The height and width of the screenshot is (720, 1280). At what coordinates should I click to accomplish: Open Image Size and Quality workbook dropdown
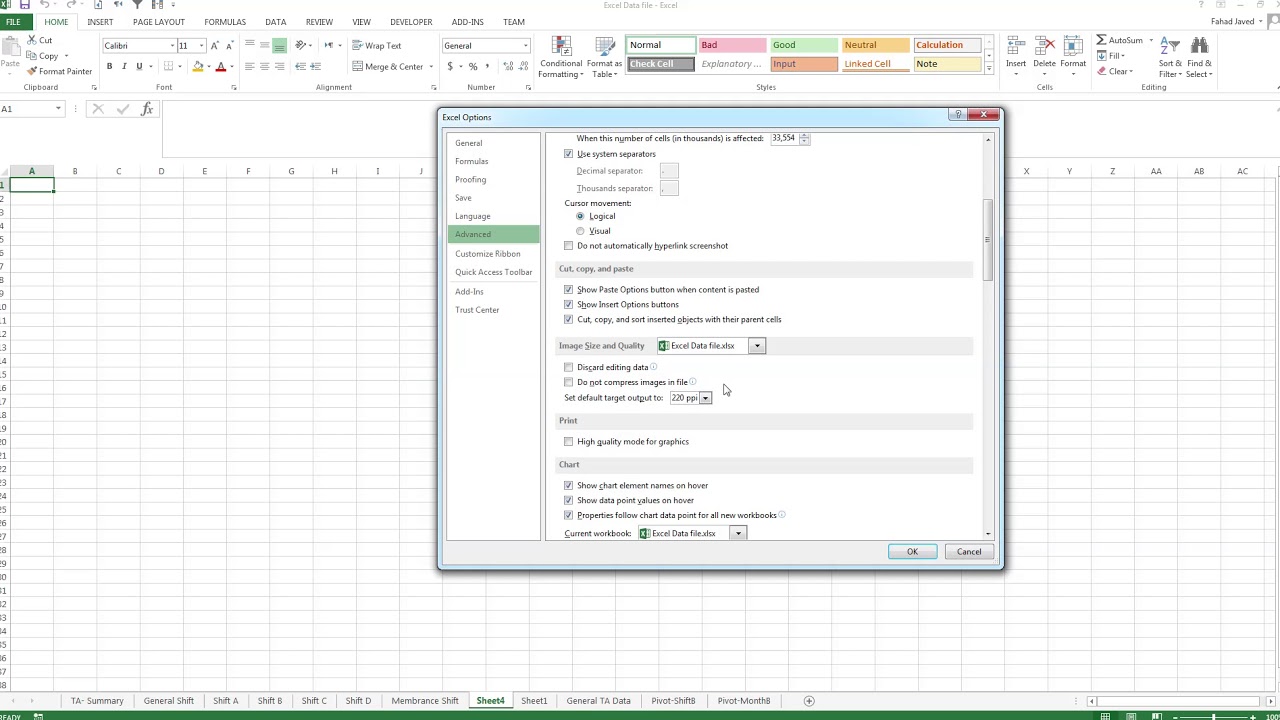pyautogui.click(x=757, y=346)
